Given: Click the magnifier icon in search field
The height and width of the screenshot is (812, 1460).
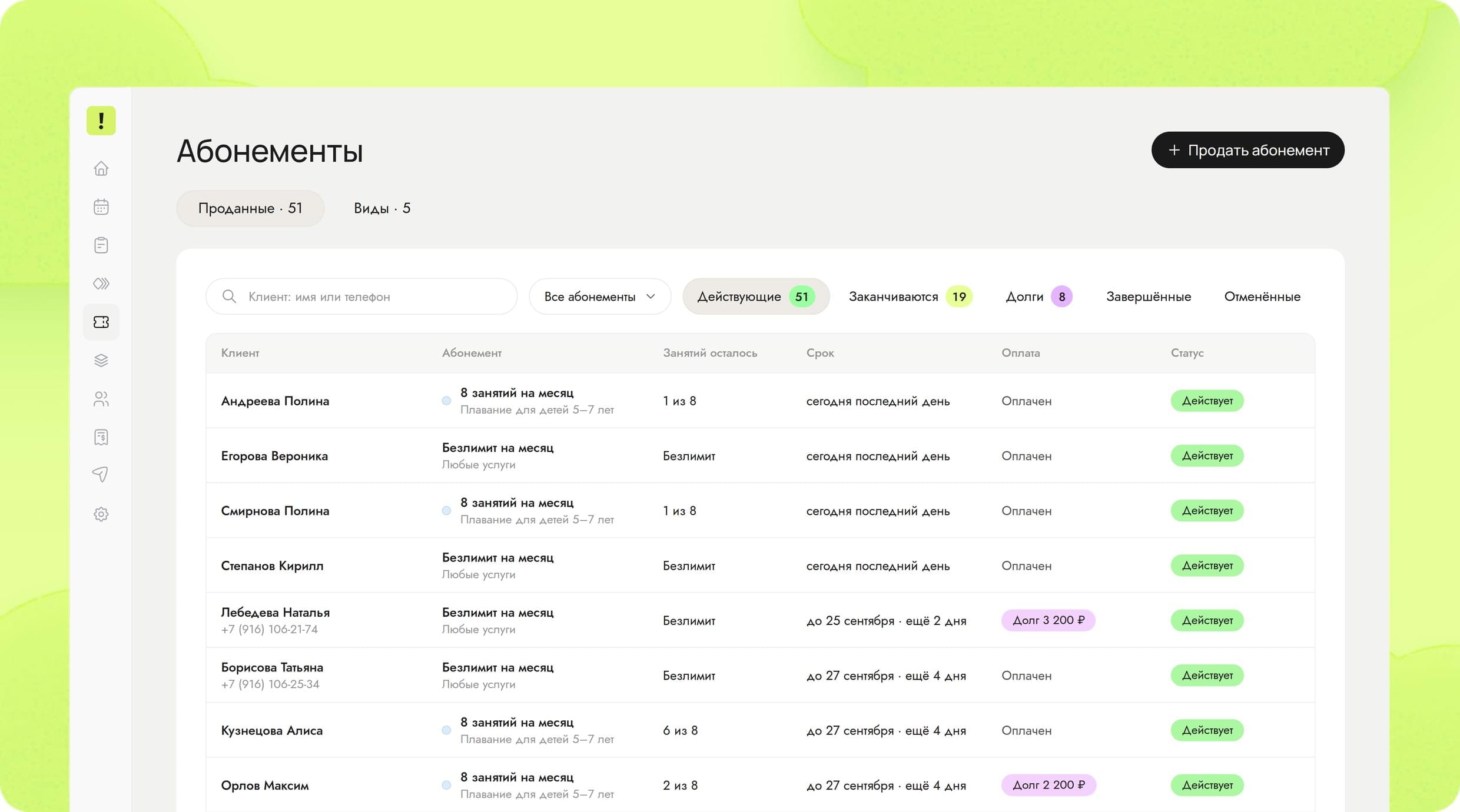Looking at the screenshot, I should (x=229, y=297).
